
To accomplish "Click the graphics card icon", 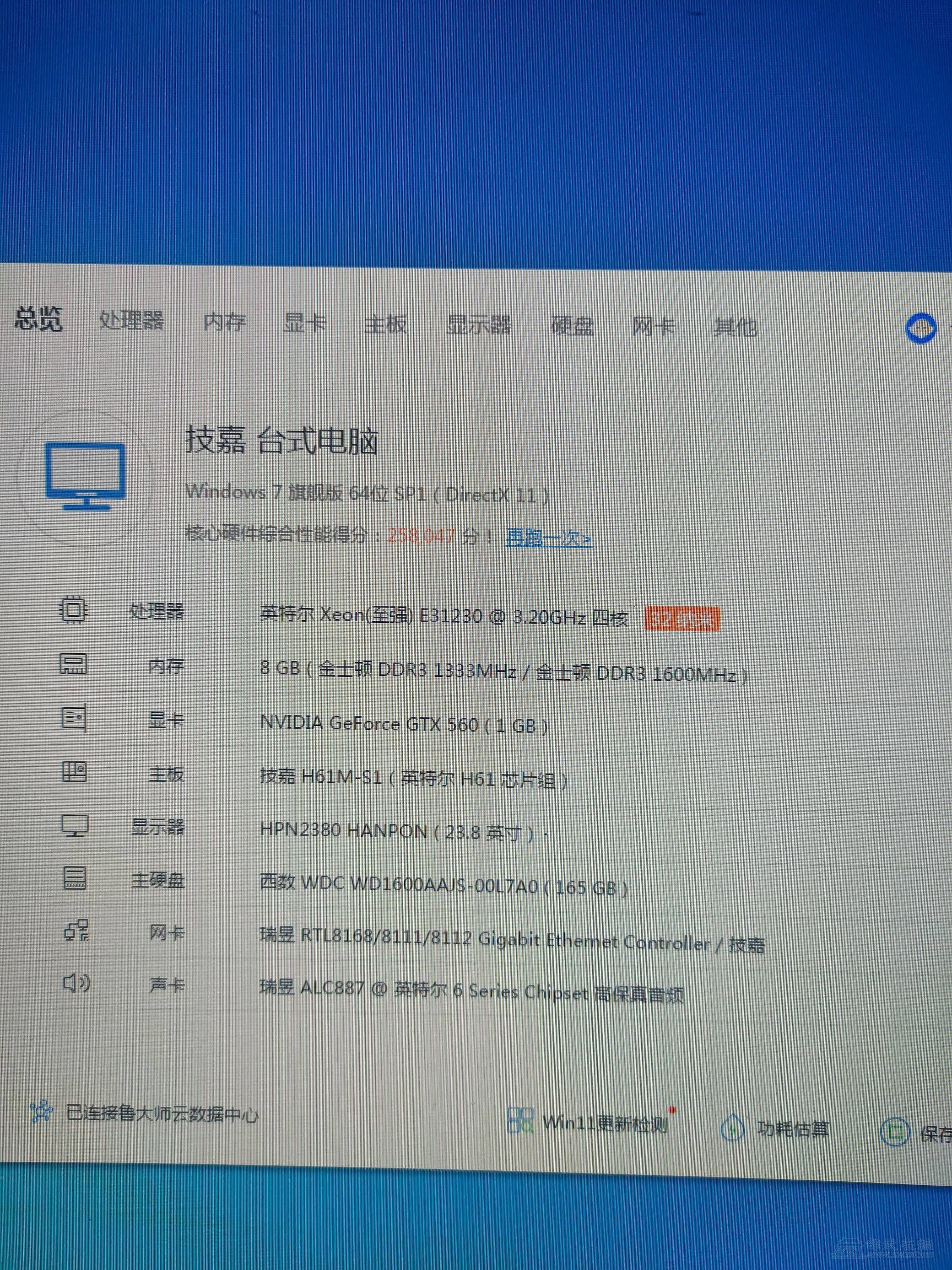I will (x=73, y=717).
